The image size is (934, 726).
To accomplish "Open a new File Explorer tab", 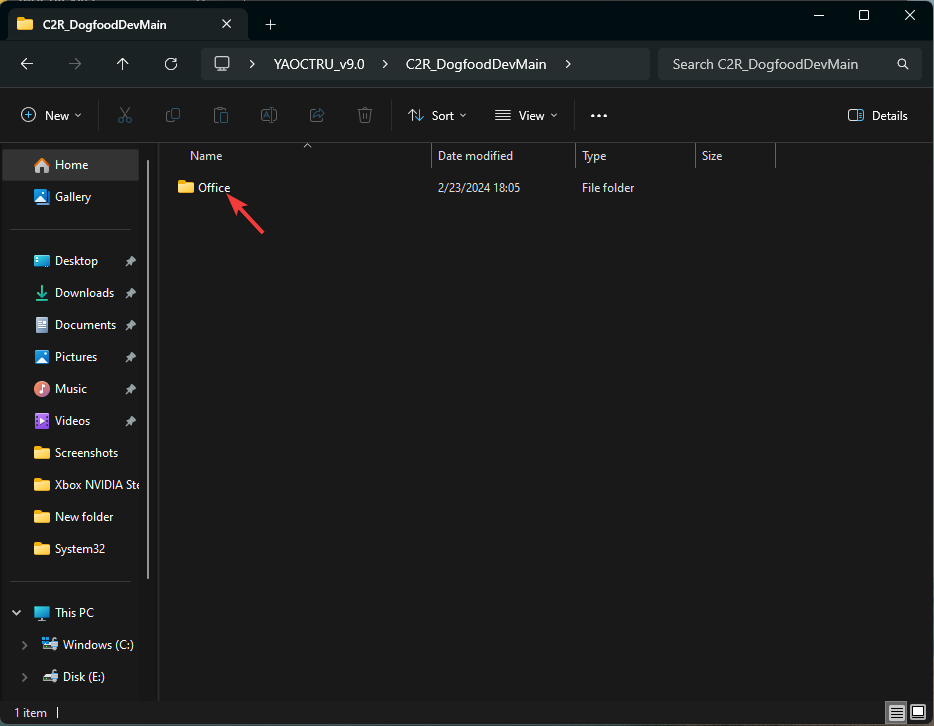I will (270, 24).
